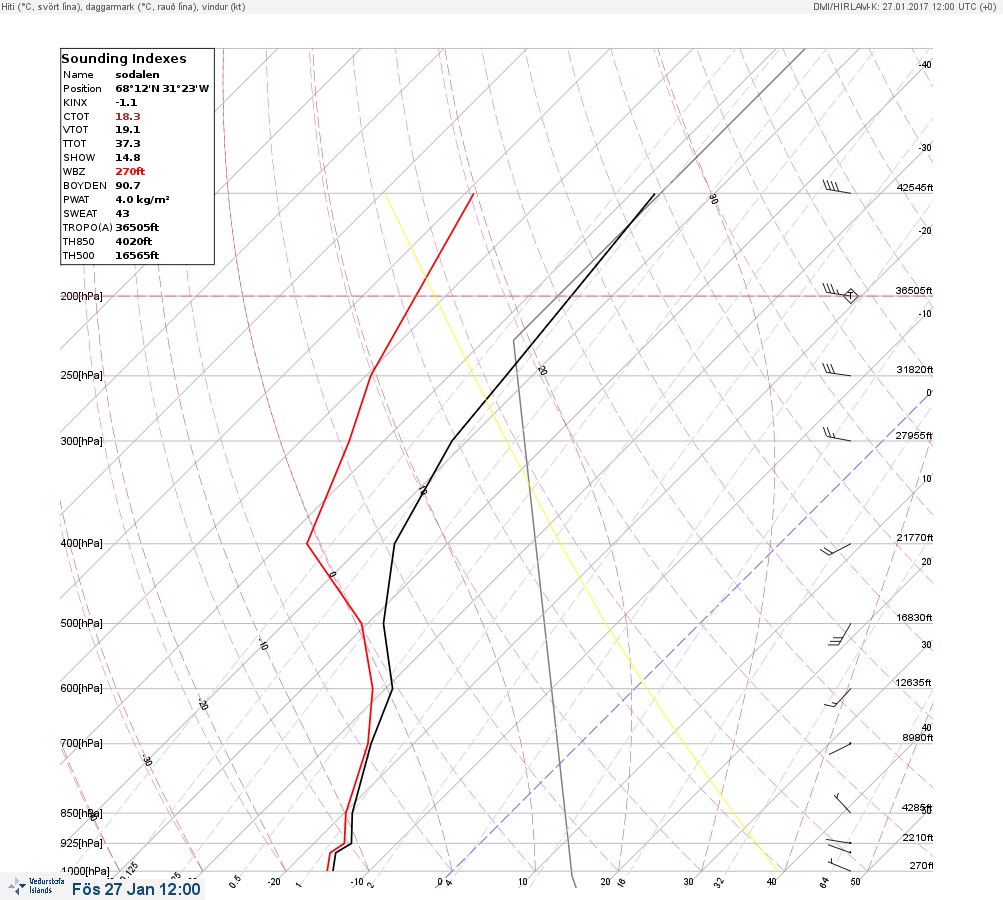Screen dimensions: 1003x900
Task: Click the tropopause diamond marker at 200hPa
Action: click(x=850, y=296)
